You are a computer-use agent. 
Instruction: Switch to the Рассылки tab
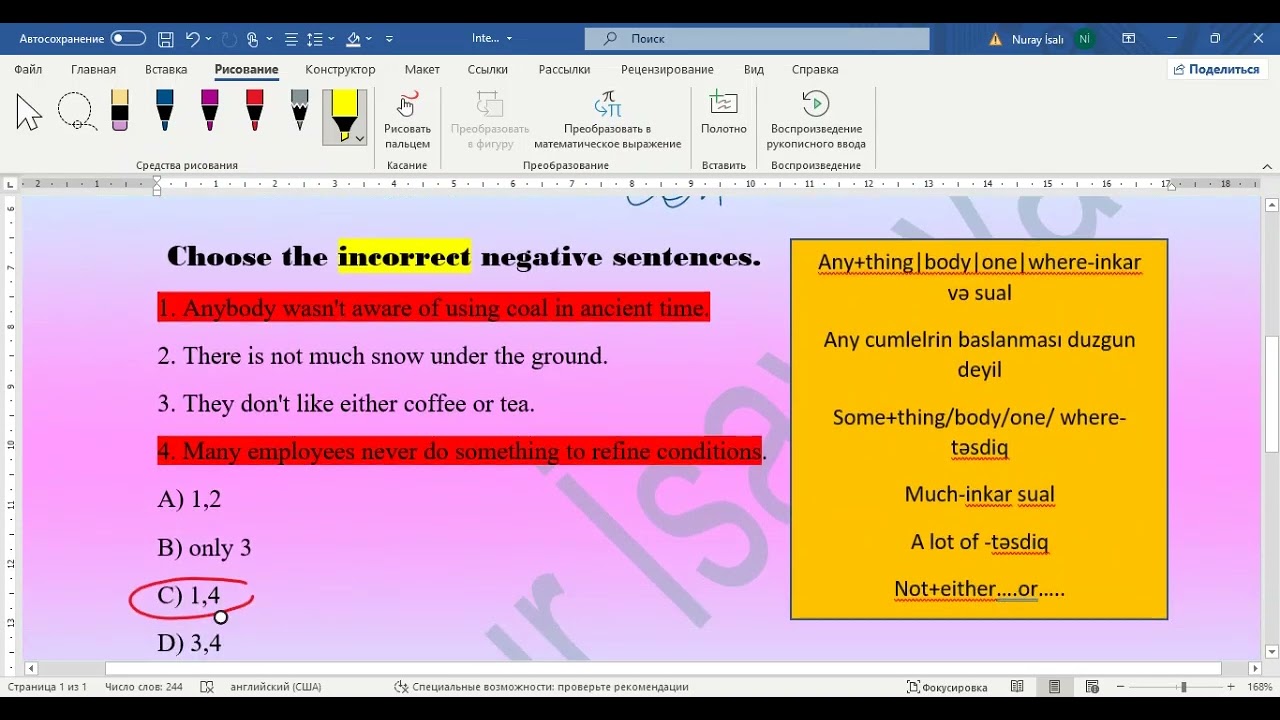[564, 69]
